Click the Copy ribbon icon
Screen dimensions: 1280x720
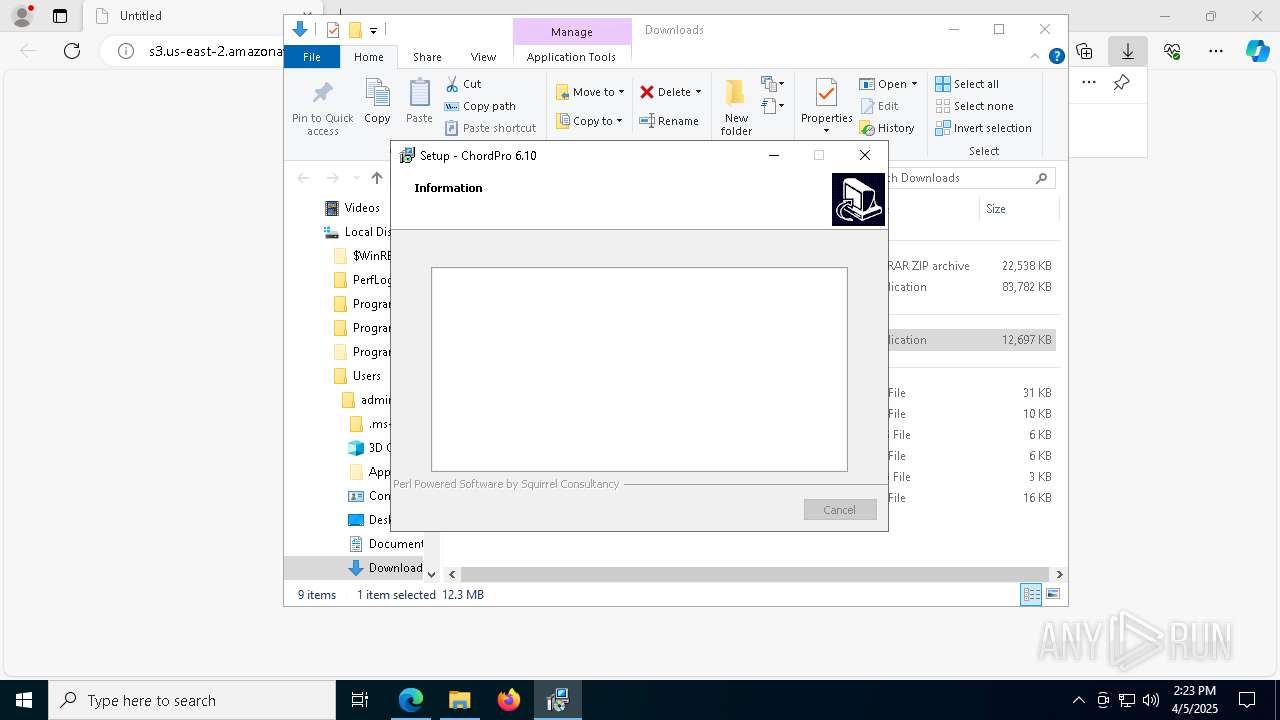377,93
